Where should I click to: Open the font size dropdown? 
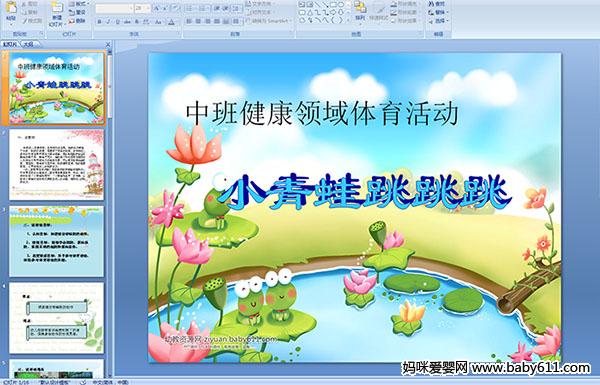pos(143,8)
